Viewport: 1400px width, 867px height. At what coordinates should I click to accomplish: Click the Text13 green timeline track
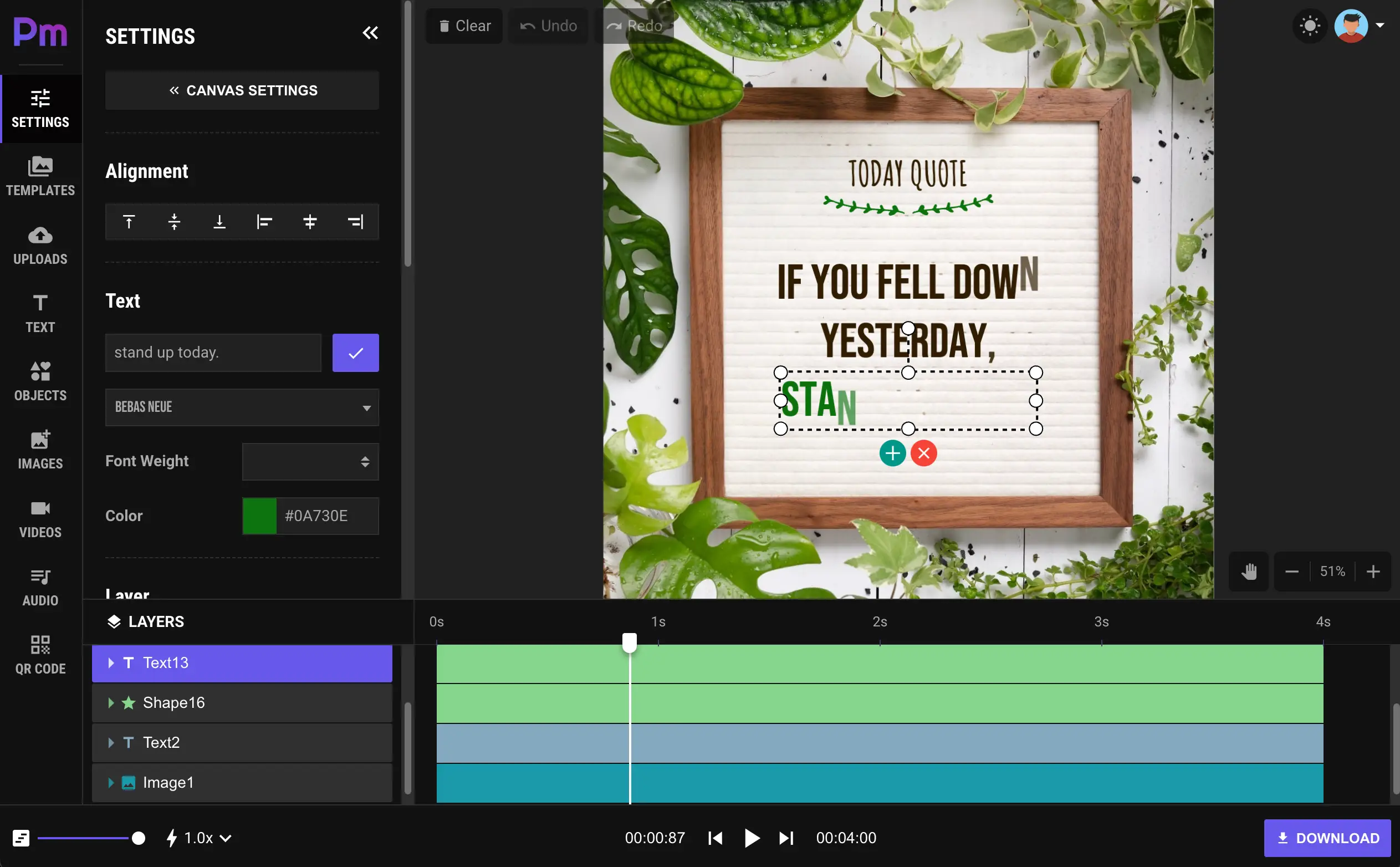tap(880, 664)
